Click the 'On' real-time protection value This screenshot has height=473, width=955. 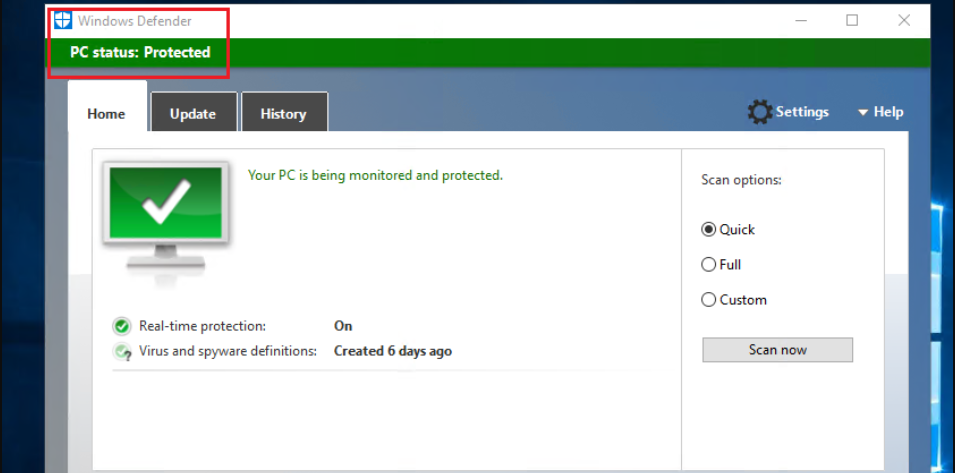[x=343, y=326]
